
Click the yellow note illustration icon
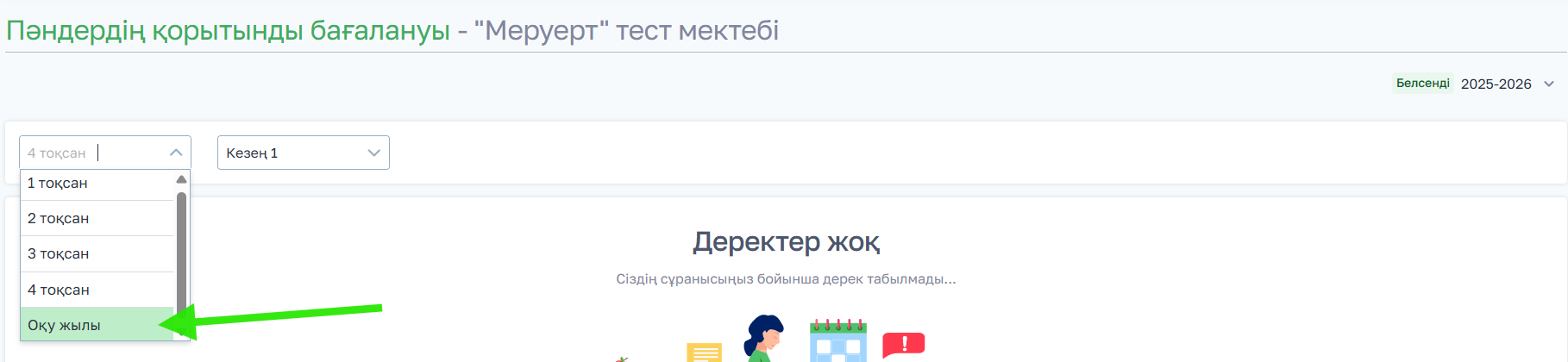click(704, 352)
